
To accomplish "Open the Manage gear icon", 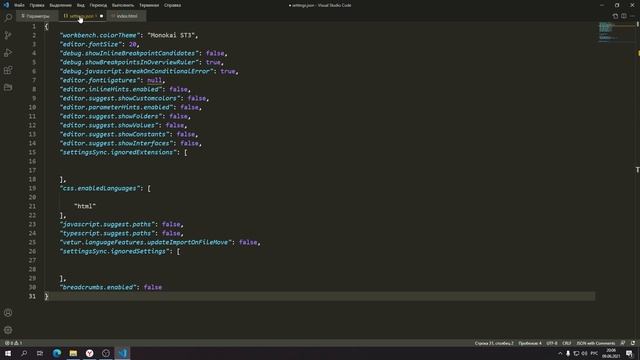I will [8, 330].
